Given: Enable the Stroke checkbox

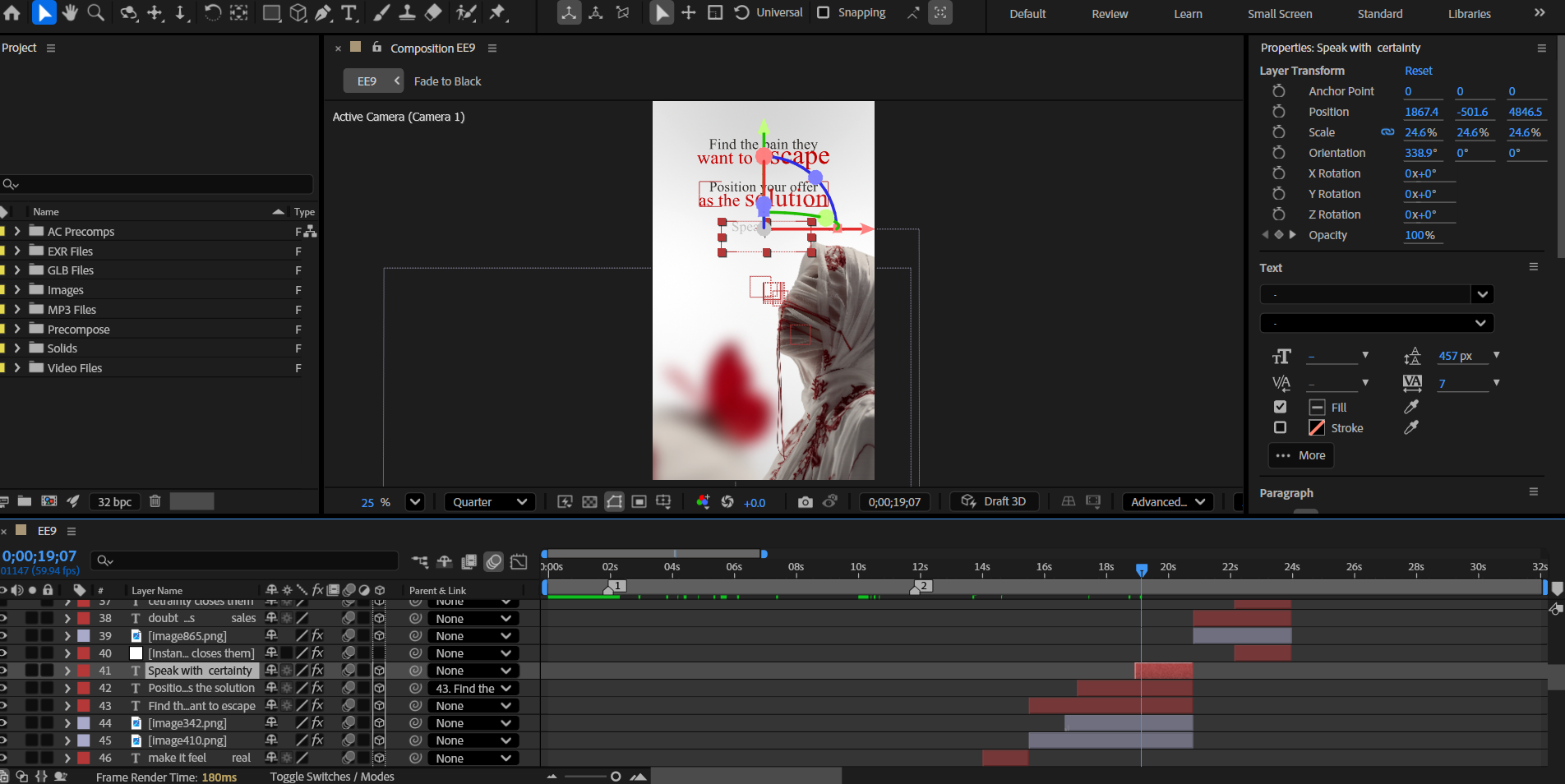Looking at the screenshot, I should pyautogui.click(x=1280, y=427).
